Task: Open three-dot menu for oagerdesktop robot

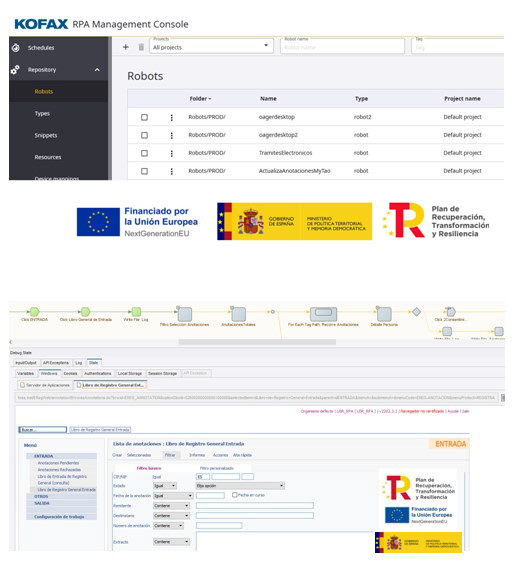Action: coord(172,117)
